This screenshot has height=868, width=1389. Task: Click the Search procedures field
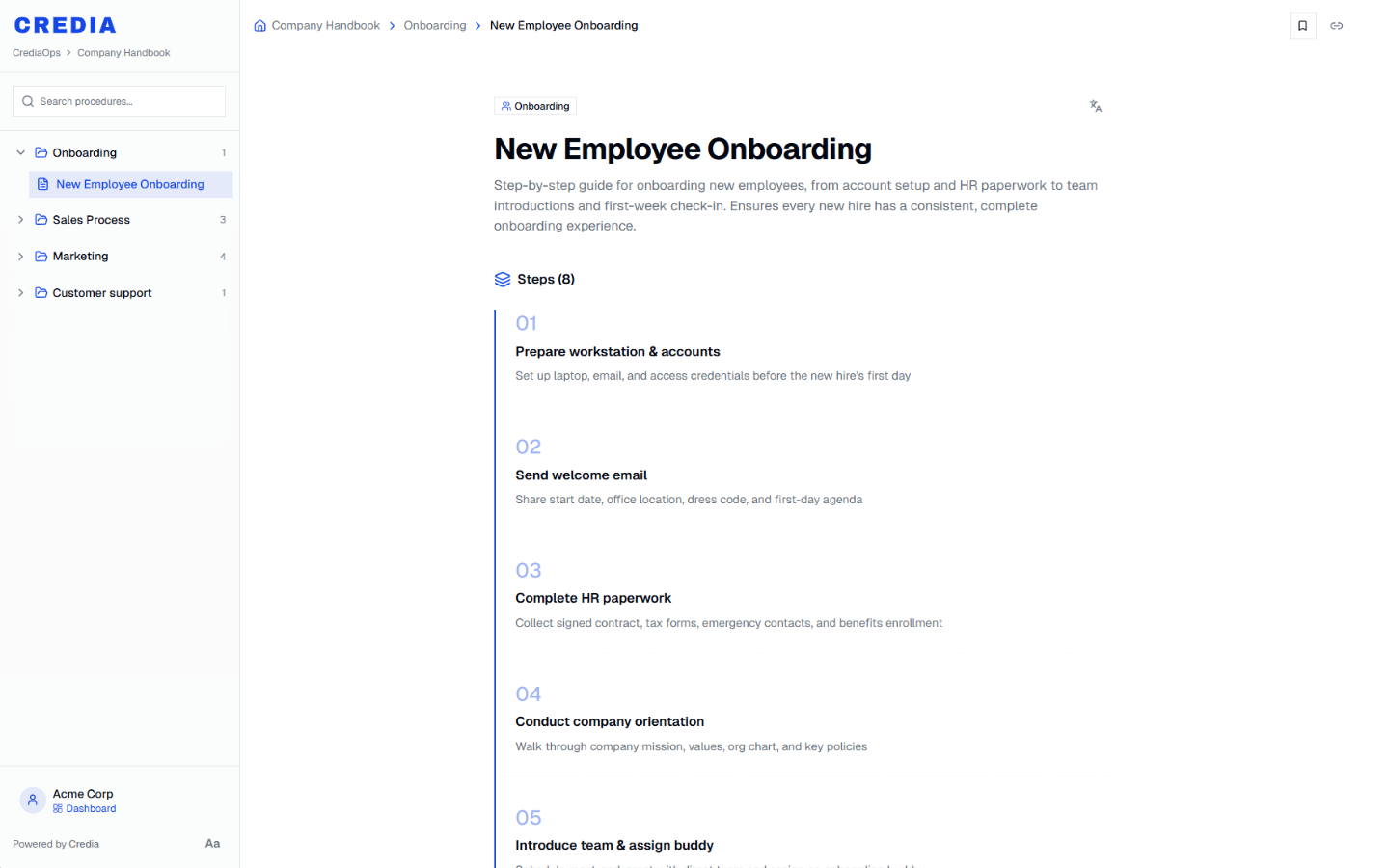[125, 101]
